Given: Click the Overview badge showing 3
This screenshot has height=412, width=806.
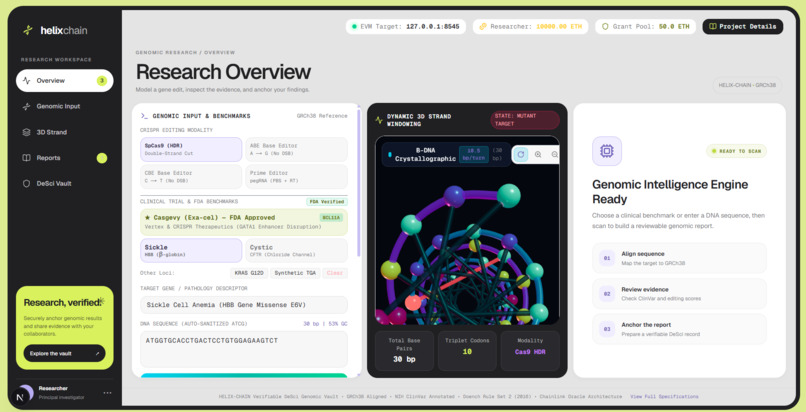Looking at the screenshot, I should pyautogui.click(x=102, y=81).
